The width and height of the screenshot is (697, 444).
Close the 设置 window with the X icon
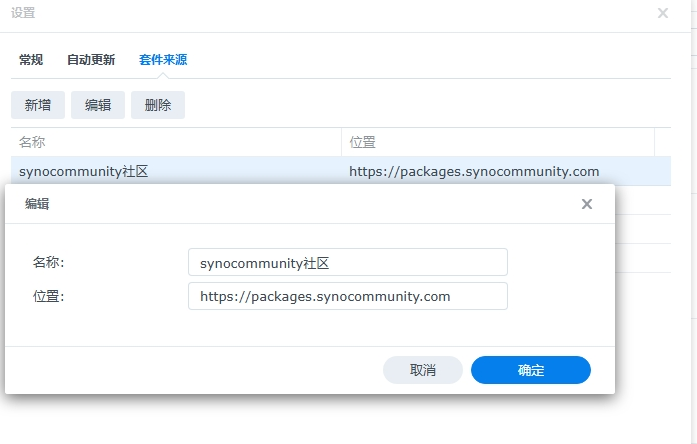tap(663, 13)
